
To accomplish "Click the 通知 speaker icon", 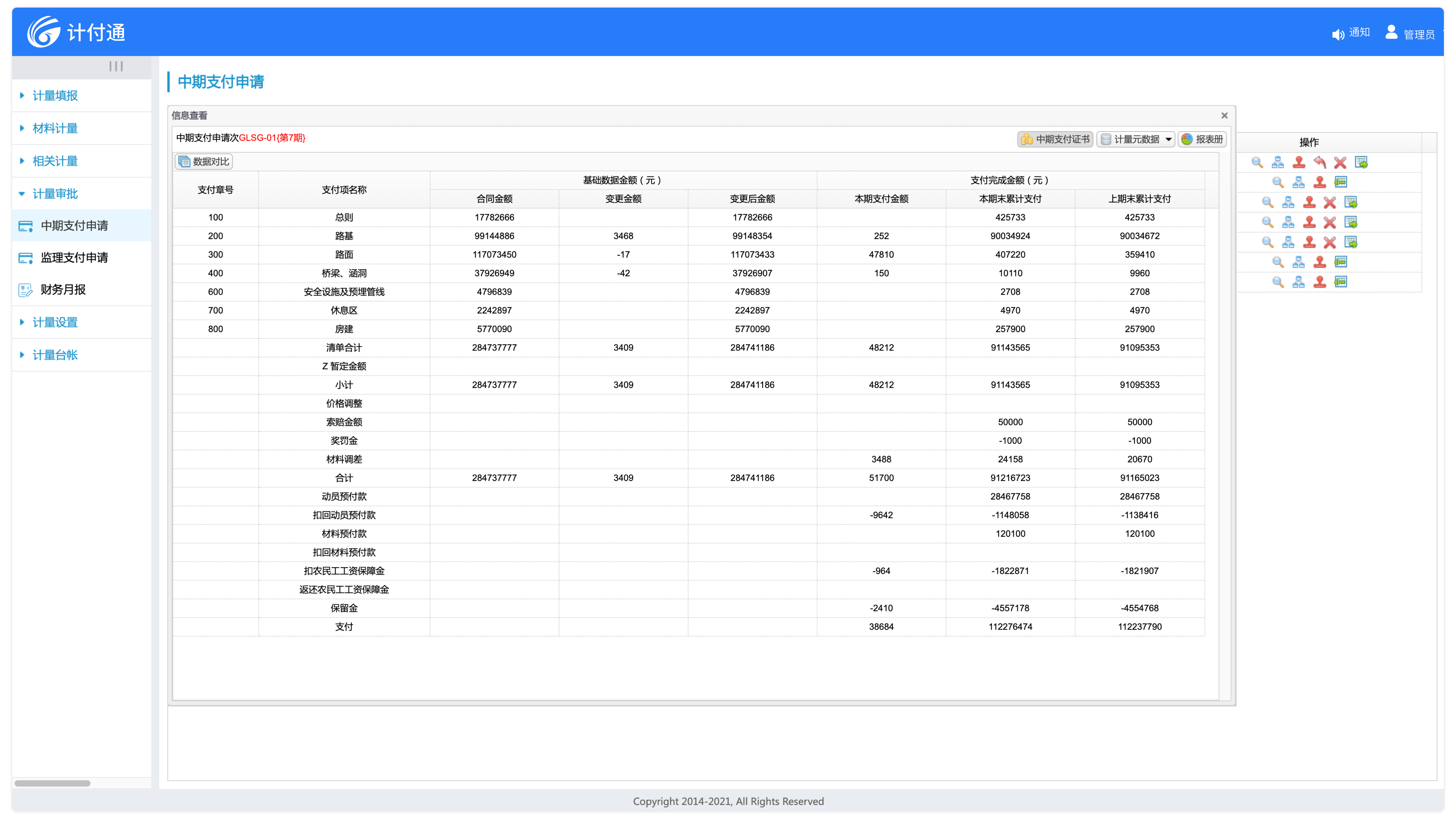I will coord(1338,34).
